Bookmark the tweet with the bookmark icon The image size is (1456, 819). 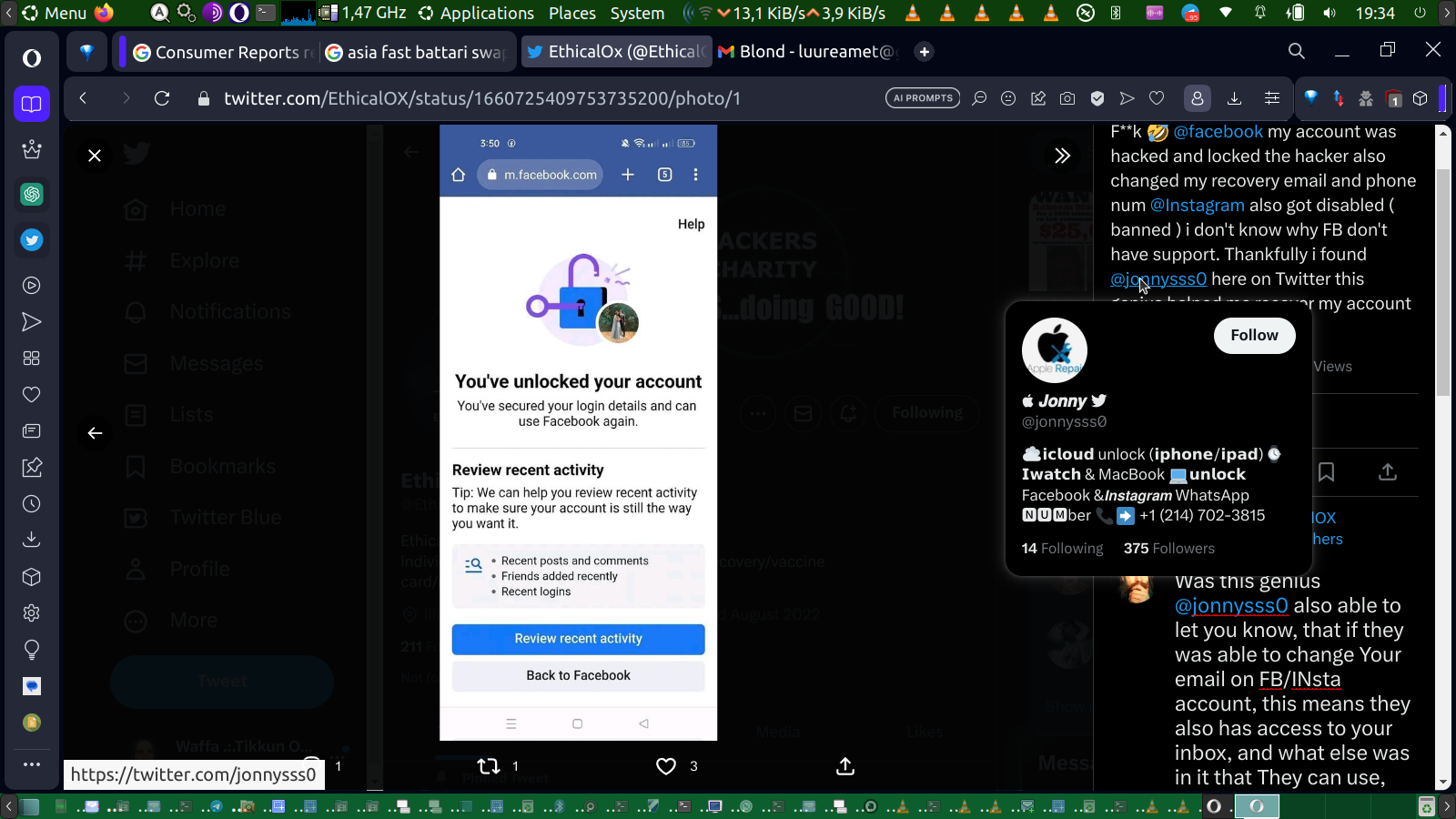coord(1327,472)
